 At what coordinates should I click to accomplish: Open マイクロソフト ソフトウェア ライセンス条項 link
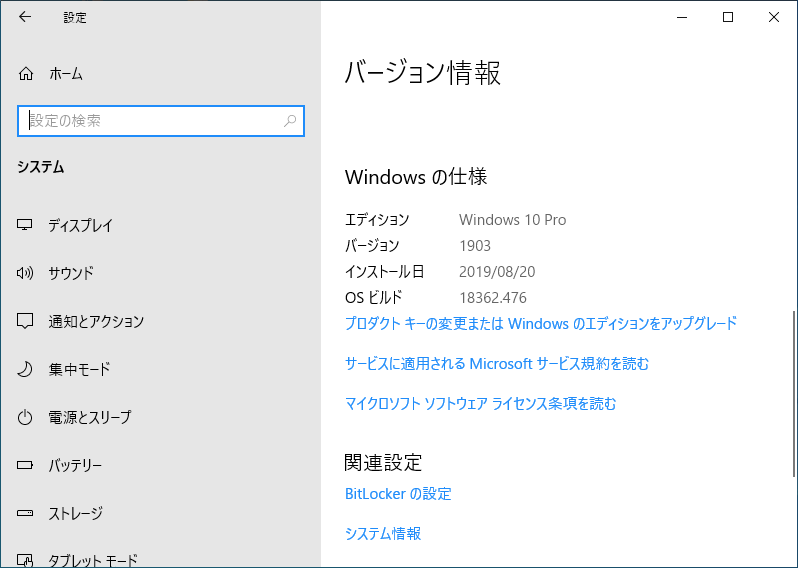(480, 404)
